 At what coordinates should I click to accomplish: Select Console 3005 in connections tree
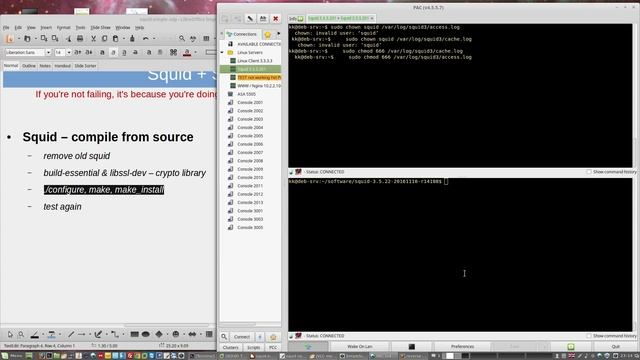tap(250, 227)
